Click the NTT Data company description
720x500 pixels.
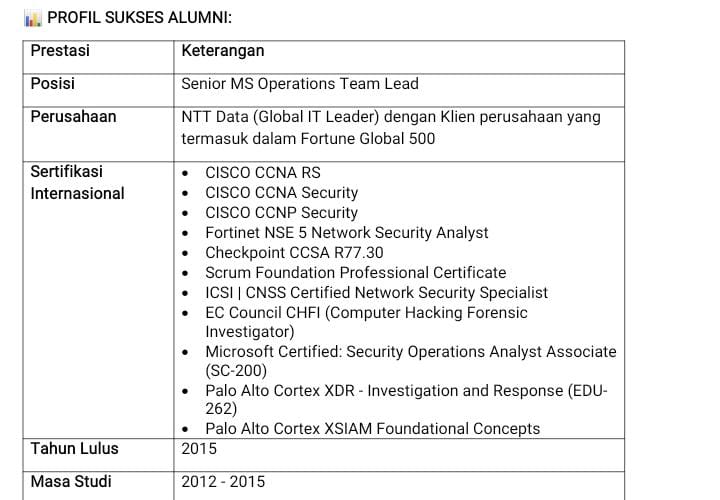(390, 127)
